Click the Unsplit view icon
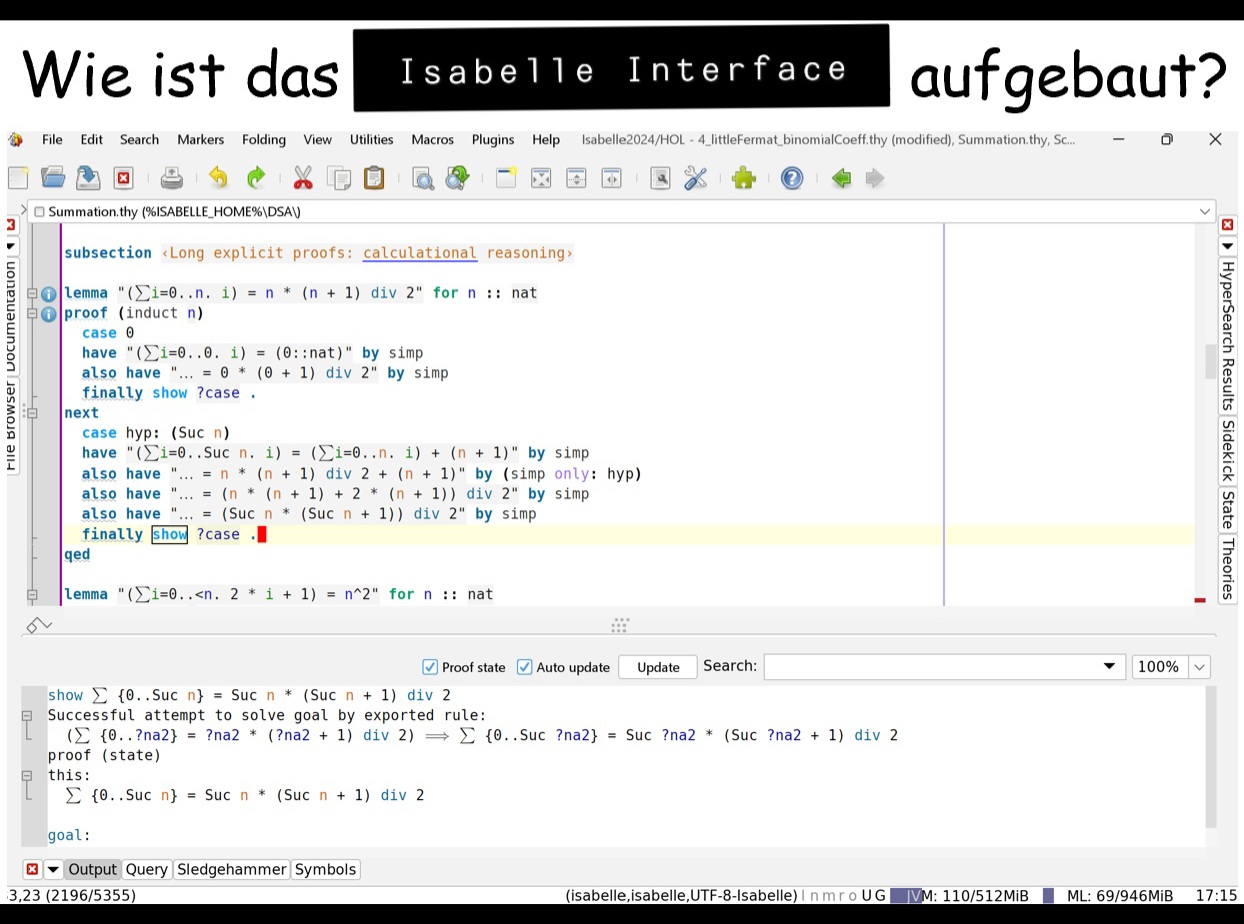Viewport: 1244px width, 924px height. 541,179
